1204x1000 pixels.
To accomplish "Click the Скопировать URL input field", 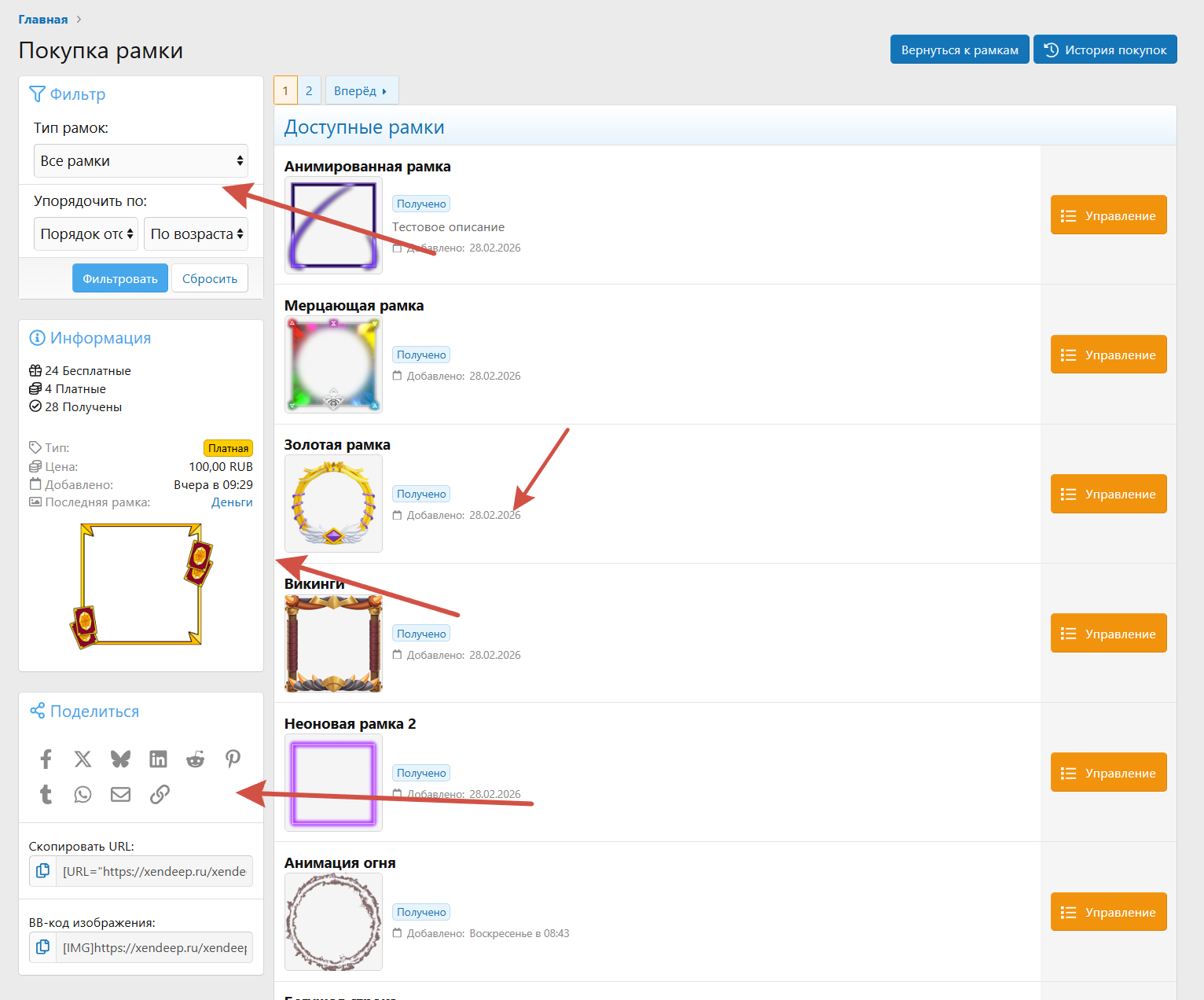I will pos(154,871).
